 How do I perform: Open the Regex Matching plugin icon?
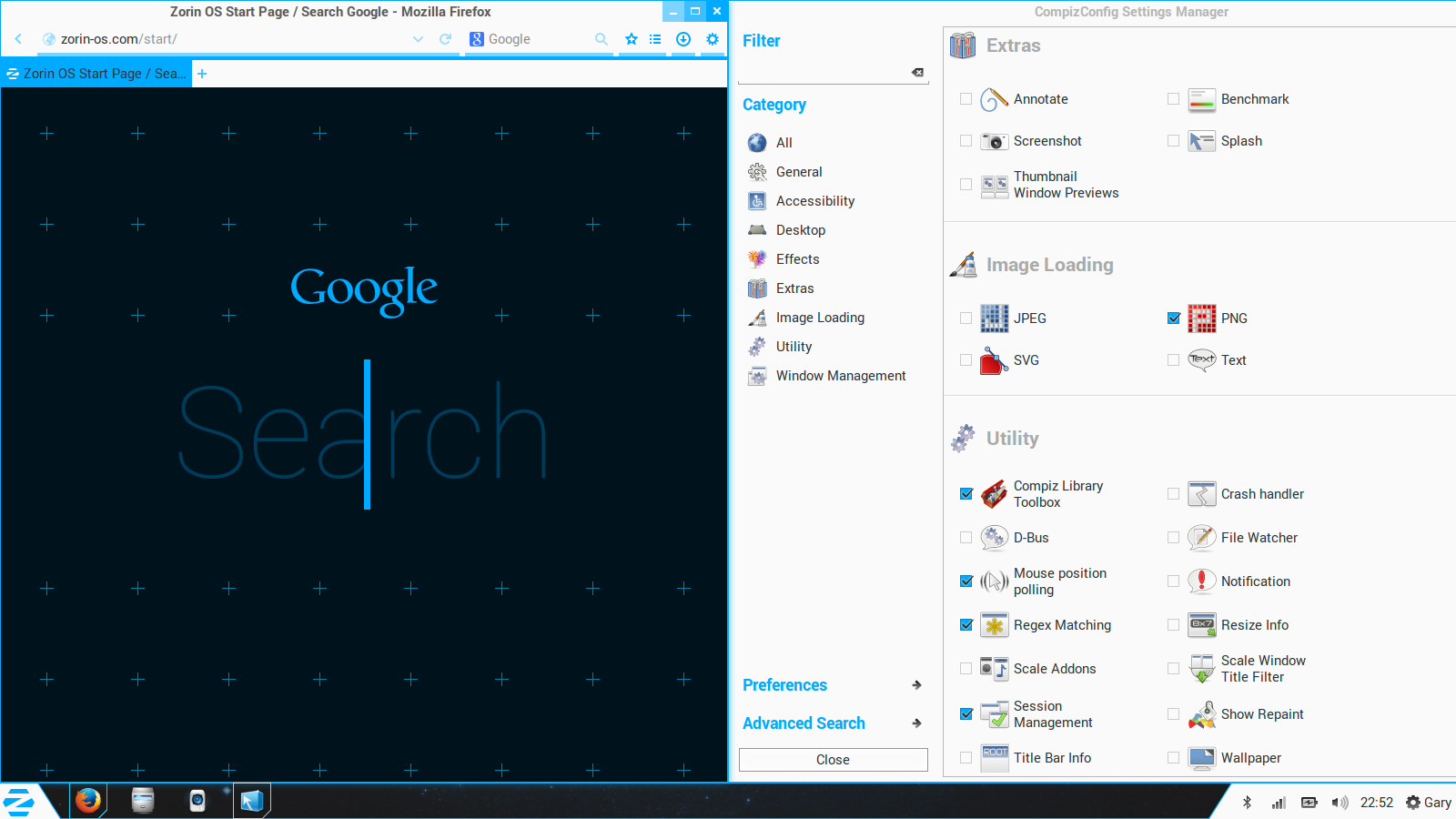(994, 625)
